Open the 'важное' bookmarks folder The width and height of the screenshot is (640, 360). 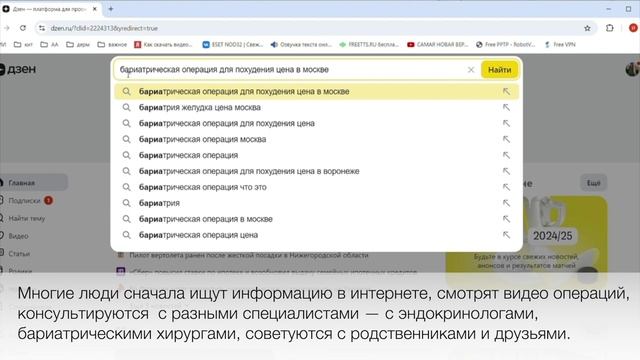(112, 44)
